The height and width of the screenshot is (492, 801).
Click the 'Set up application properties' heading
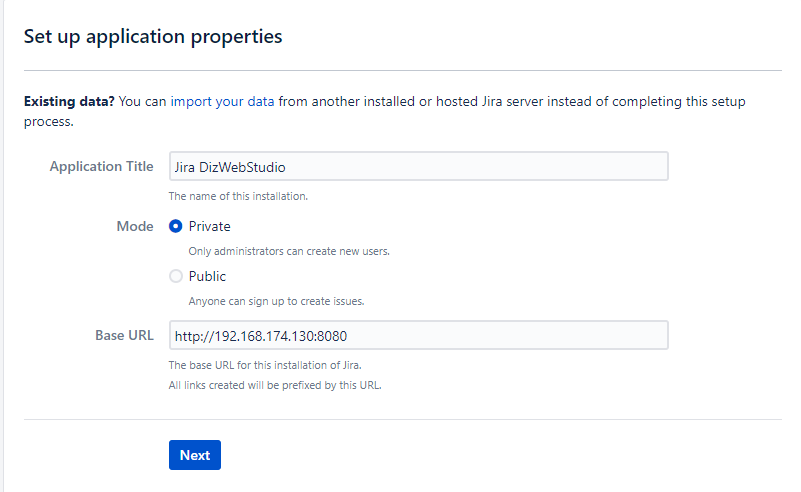coord(153,37)
